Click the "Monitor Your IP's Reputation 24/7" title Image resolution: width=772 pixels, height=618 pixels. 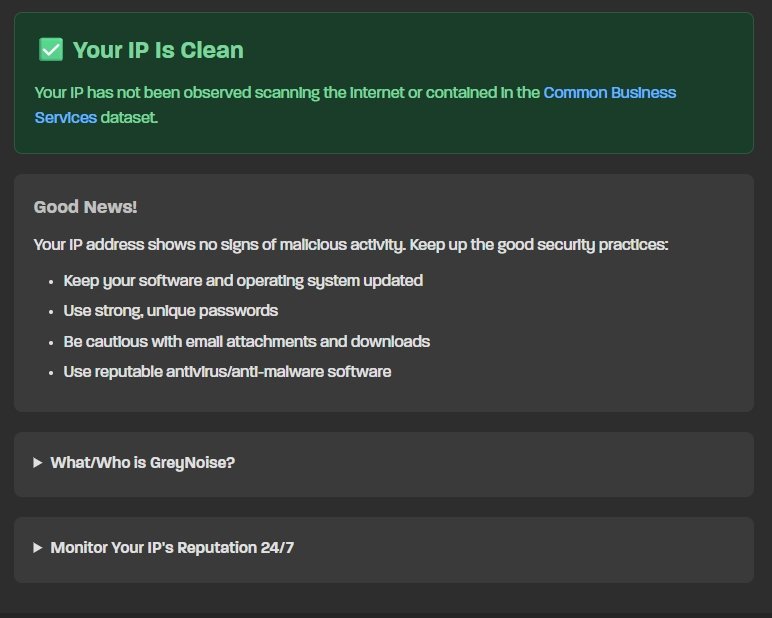[x=172, y=548]
